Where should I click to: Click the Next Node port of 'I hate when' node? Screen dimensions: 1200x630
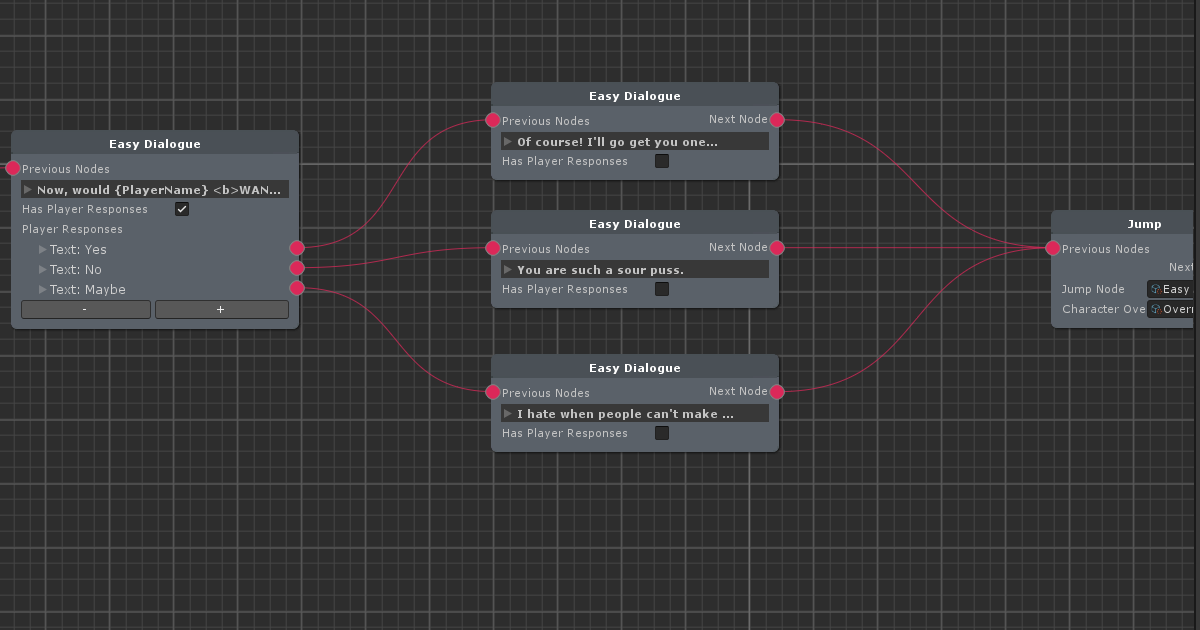pos(777,392)
